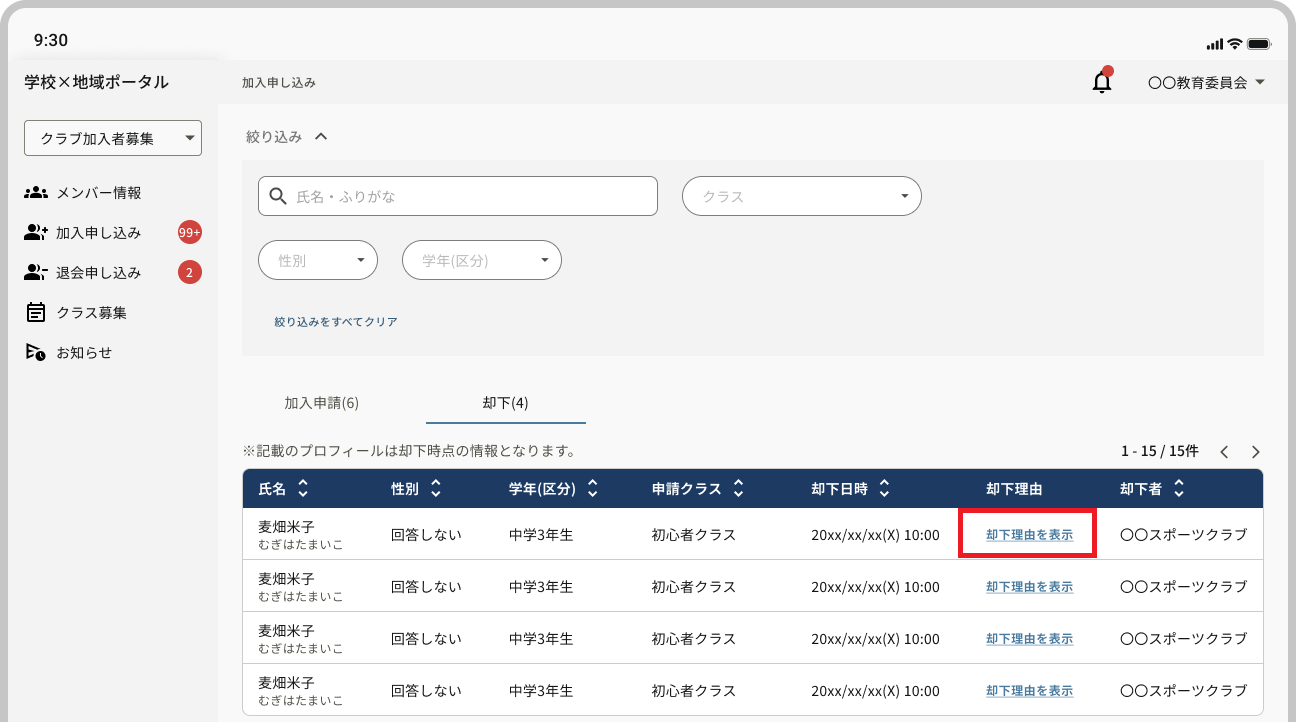Switch to the 加入申請(6) tab

[322, 403]
